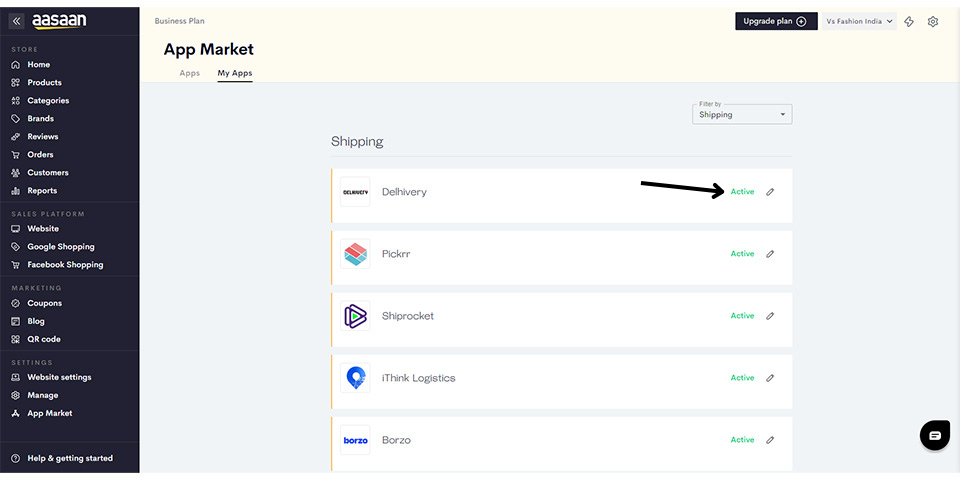Go to Reviews in sidebar
This screenshot has width=960, height=480.
[x=43, y=137]
